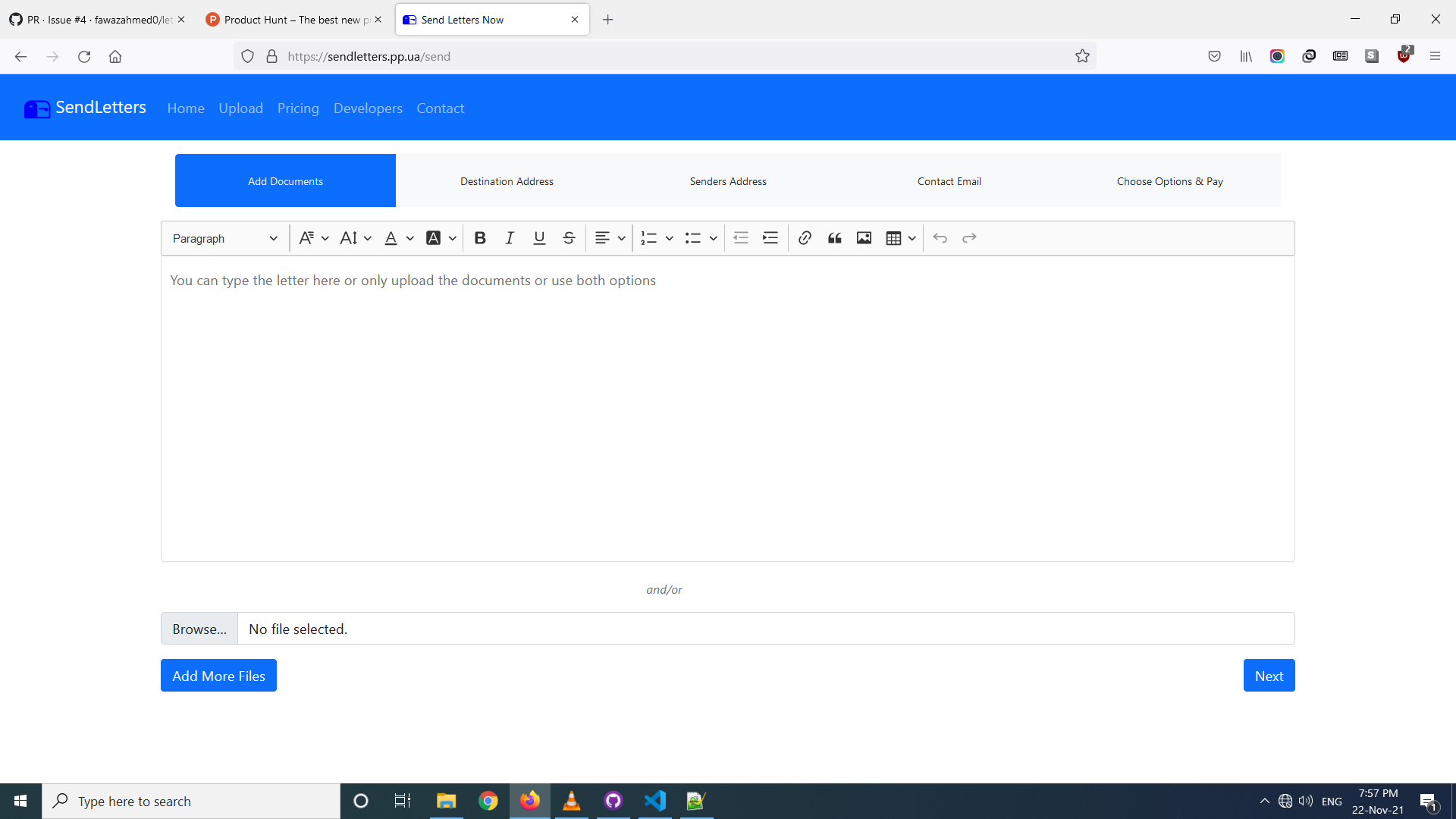This screenshot has height=819, width=1456.
Task: Click the increase indent icon
Action: (770, 238)
